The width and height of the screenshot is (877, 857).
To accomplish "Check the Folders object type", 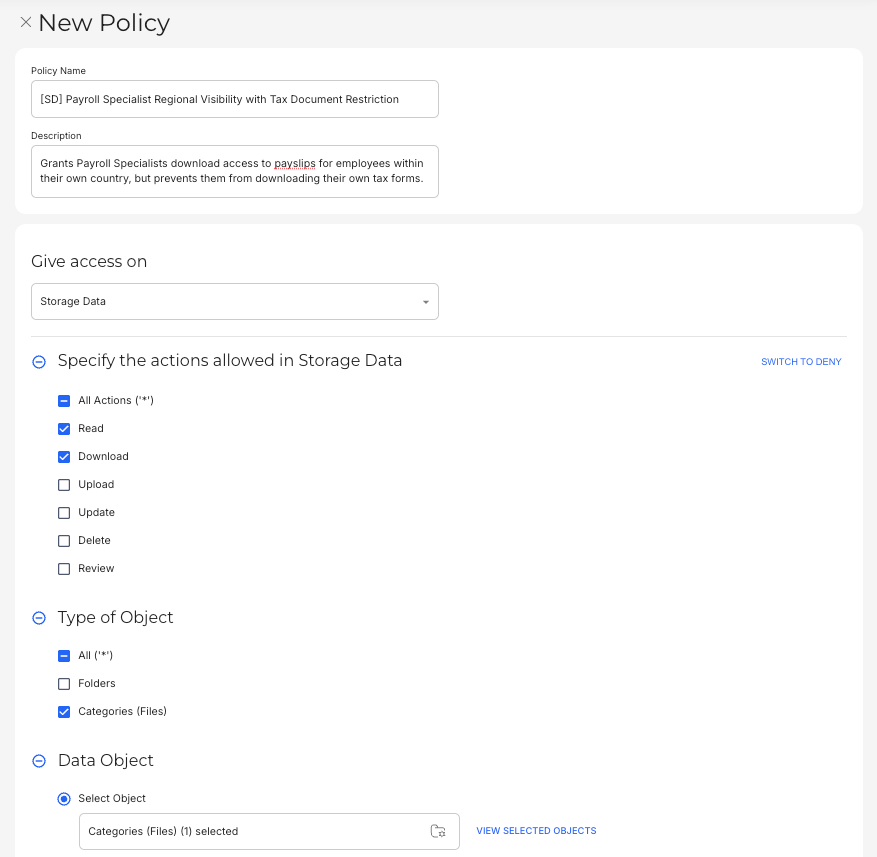I will tap(64, 683).
